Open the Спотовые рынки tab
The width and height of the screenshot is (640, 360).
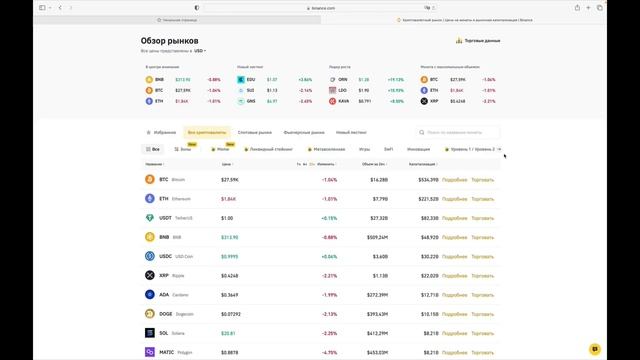coord(255,132)
